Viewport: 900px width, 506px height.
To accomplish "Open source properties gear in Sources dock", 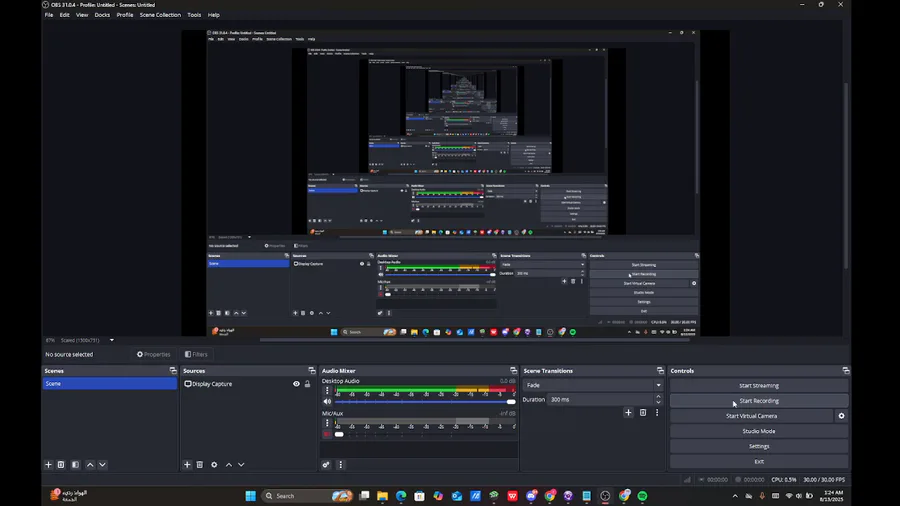I will point(214,465).
